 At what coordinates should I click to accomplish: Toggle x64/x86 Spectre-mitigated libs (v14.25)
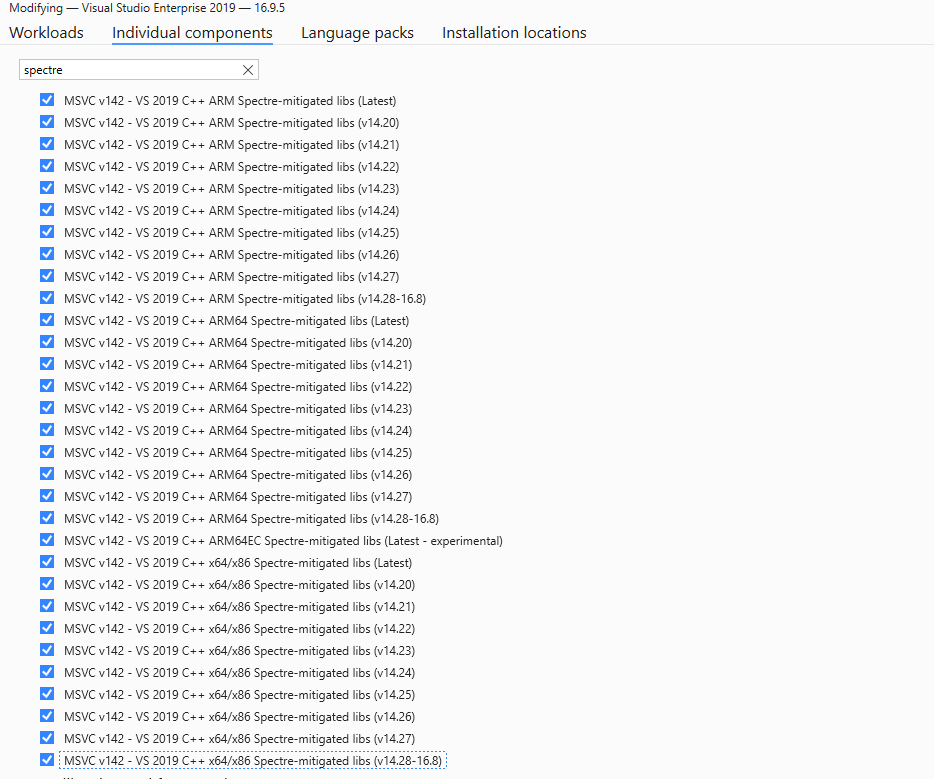(x=47, y=694)
